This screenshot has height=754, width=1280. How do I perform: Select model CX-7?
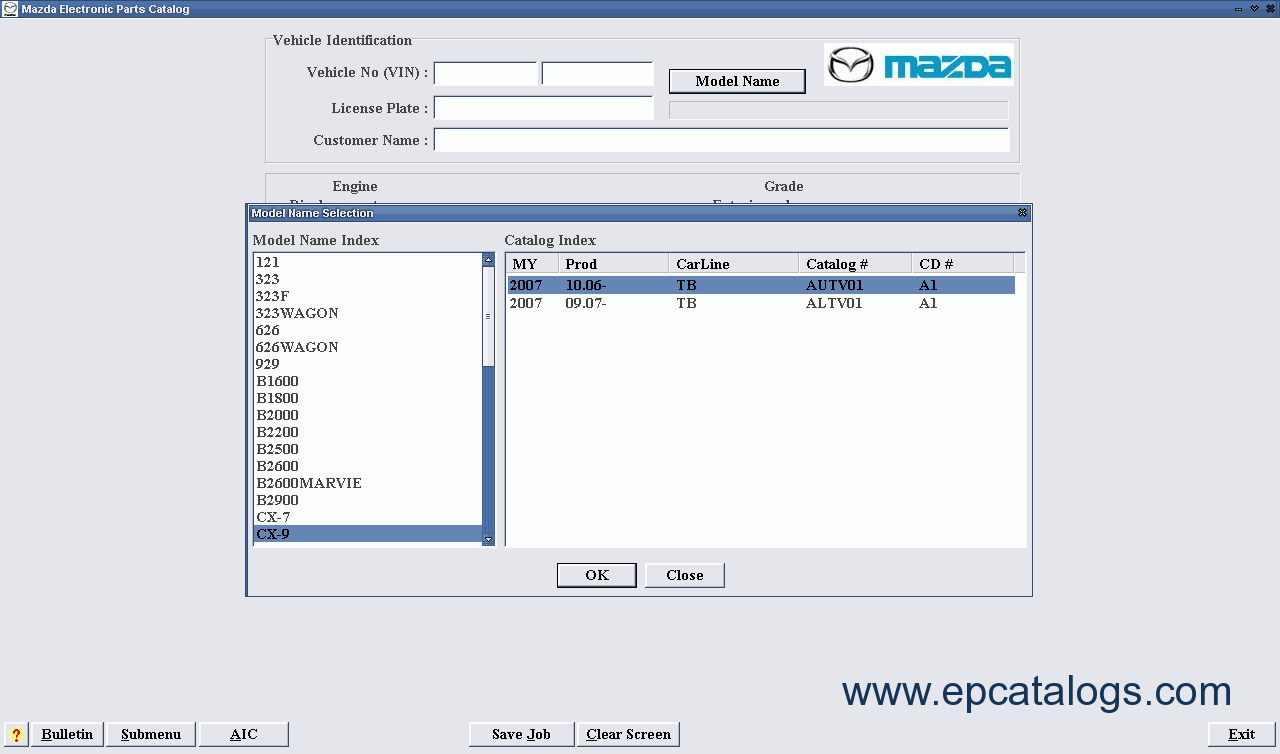tap(368, 517)
